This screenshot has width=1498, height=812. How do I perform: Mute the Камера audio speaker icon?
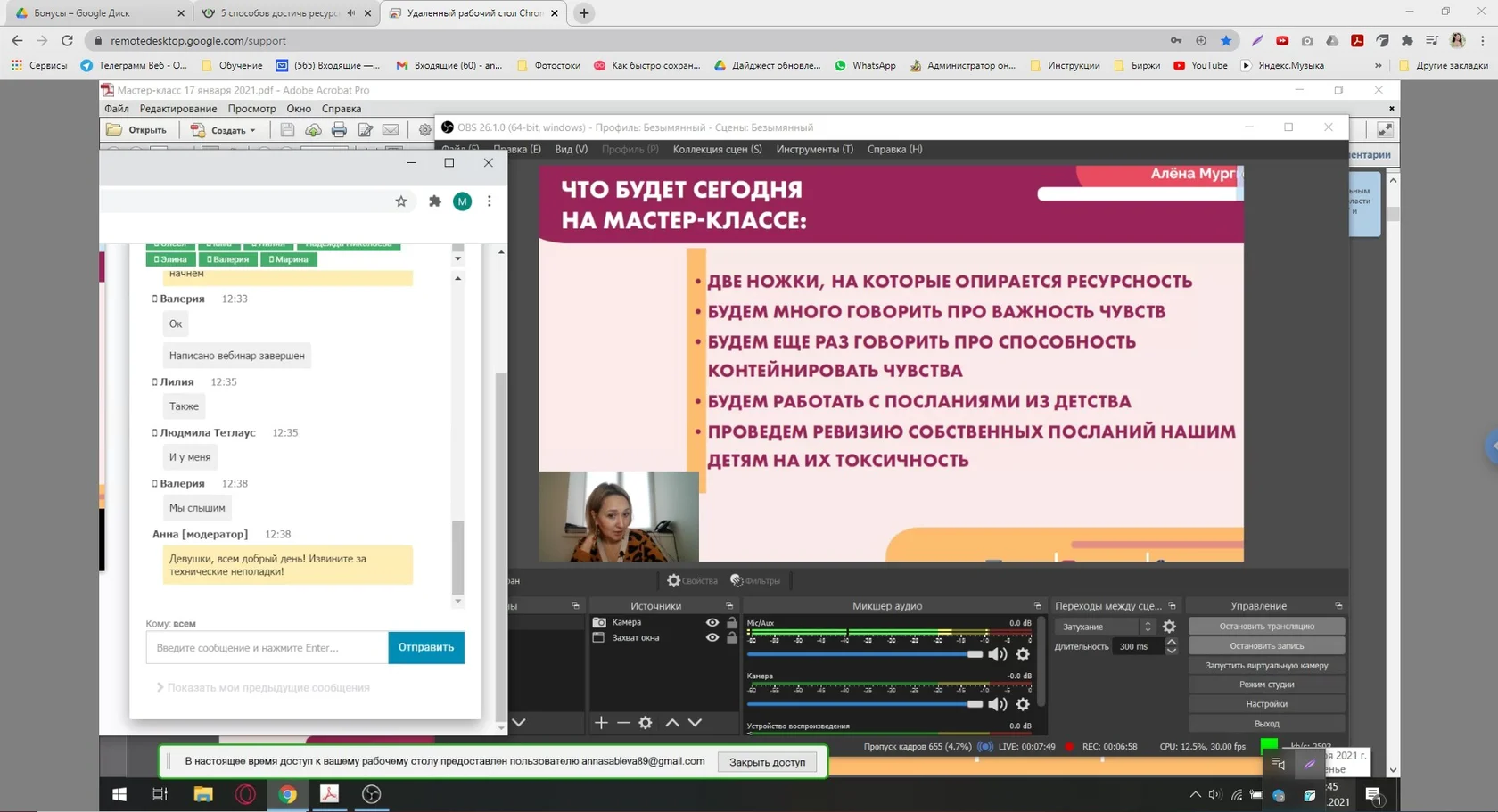click(x=997, y=704)
